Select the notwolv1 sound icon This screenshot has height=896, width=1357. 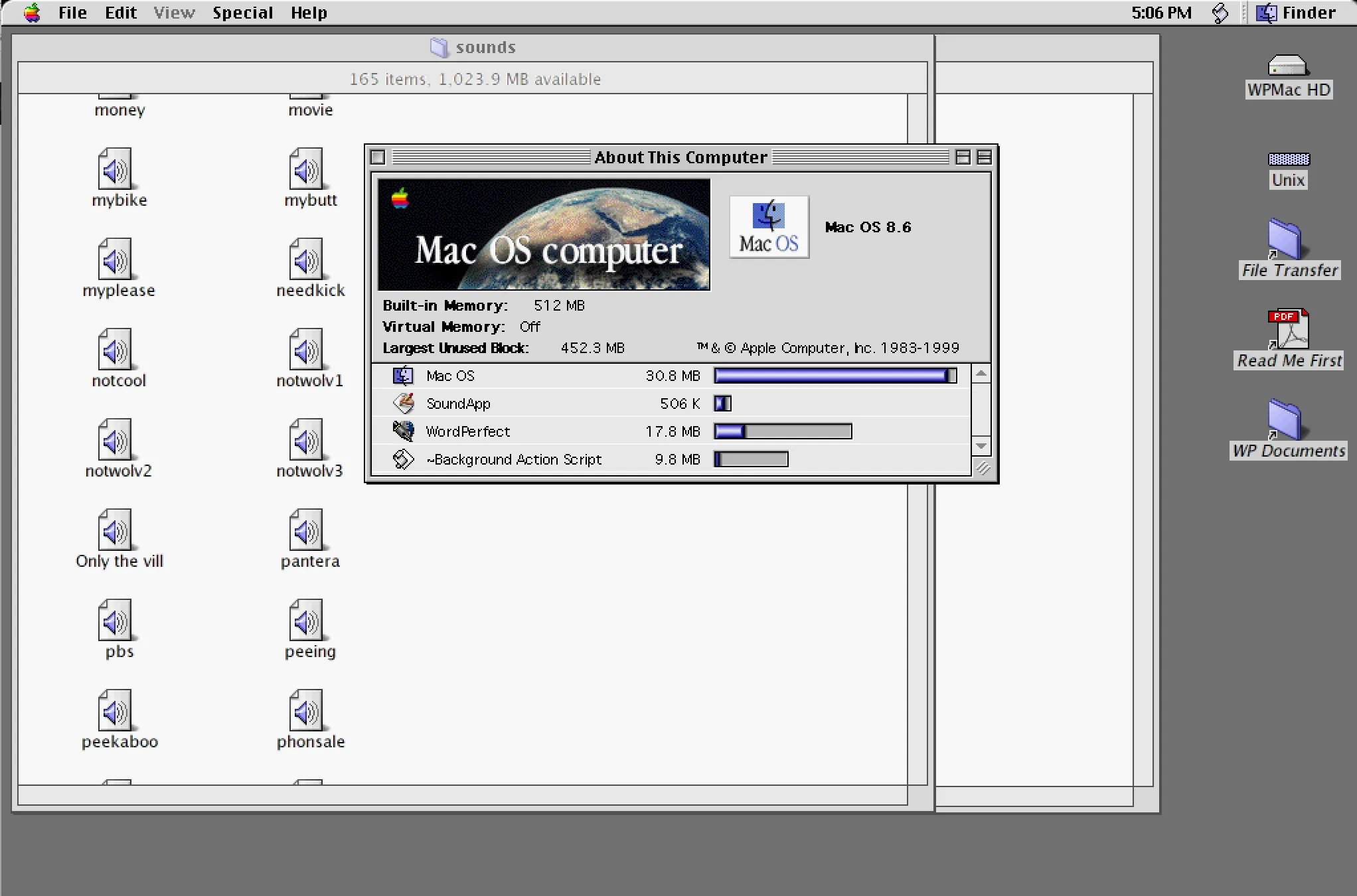click(x=306, y=349)
